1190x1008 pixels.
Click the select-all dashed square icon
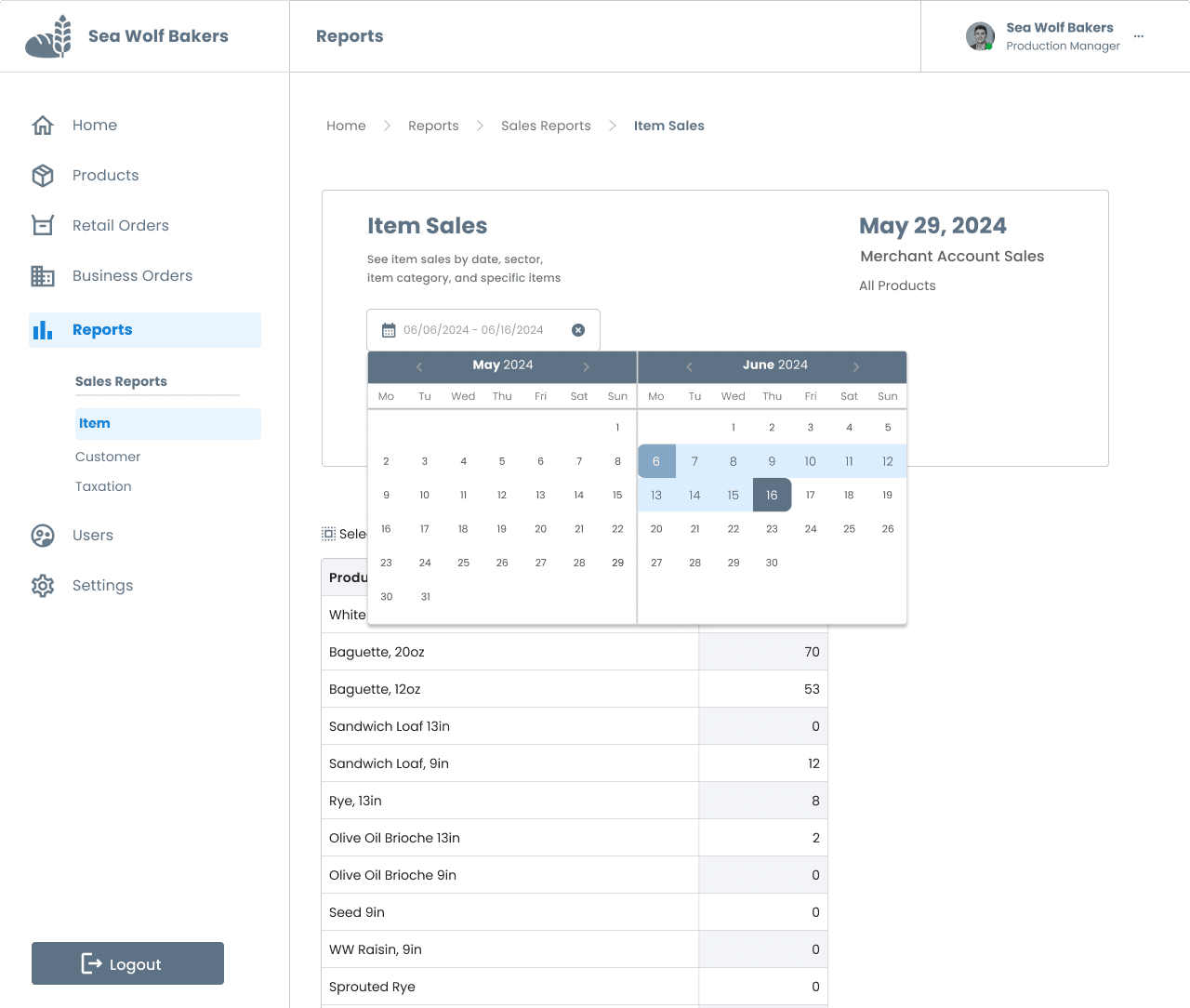coord(328,534)
